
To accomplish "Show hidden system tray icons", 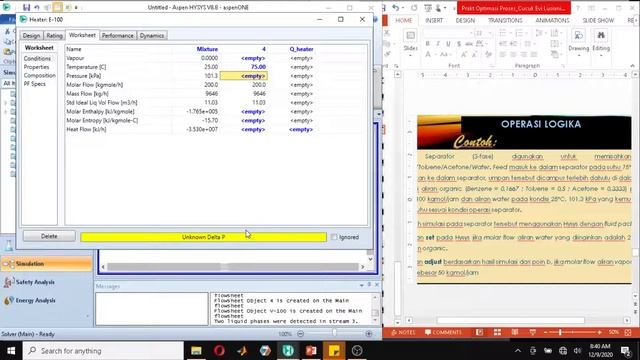I will 518,351.
